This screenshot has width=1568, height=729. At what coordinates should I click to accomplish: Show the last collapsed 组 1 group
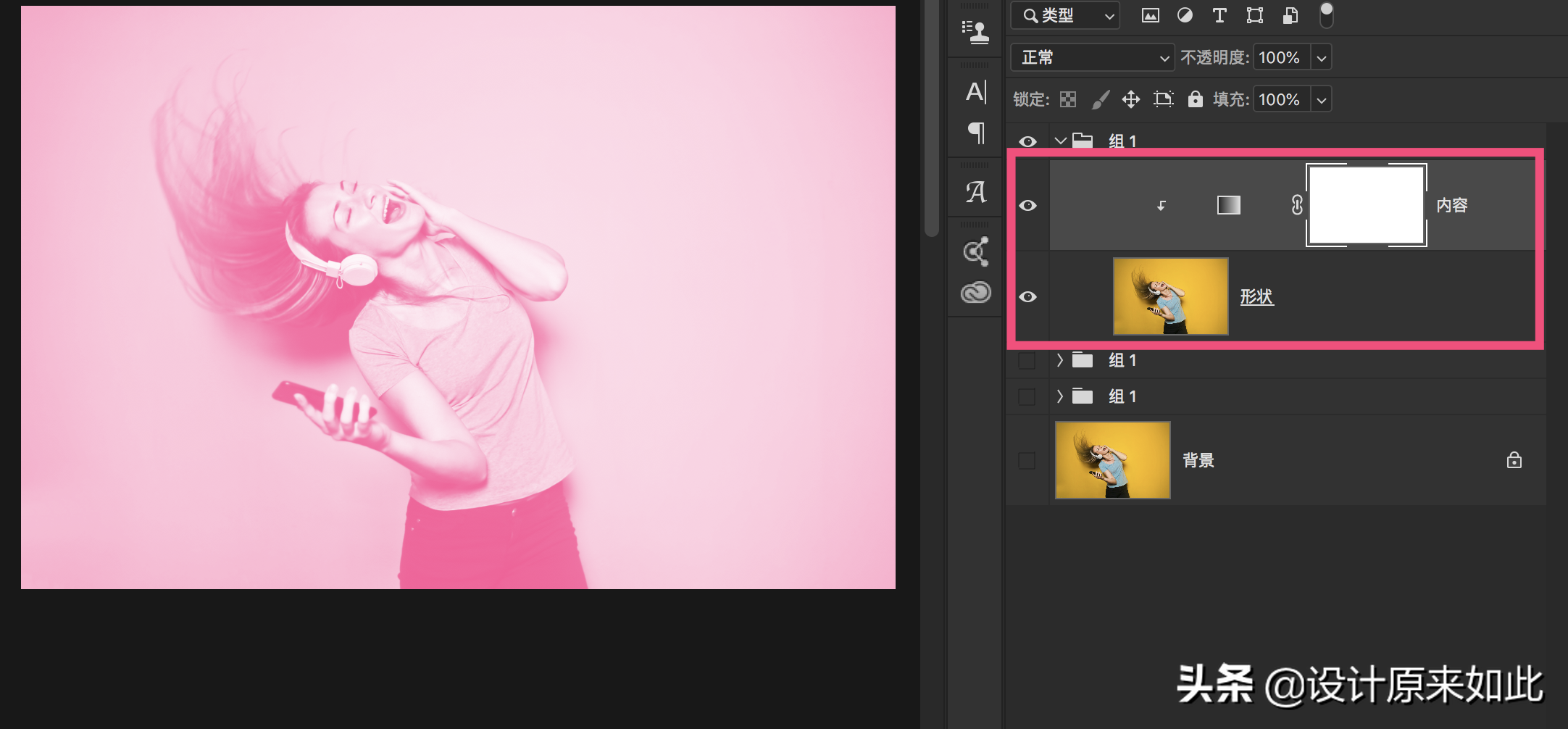point(1027,396)
